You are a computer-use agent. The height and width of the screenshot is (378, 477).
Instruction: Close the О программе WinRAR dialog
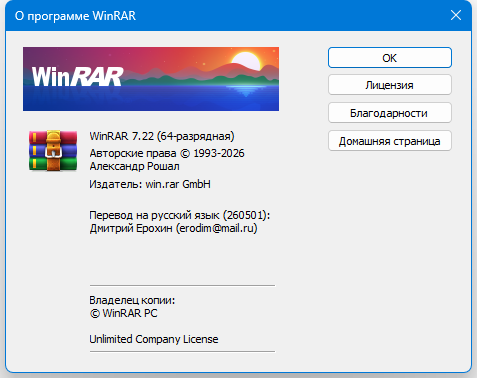coord(456,15)
